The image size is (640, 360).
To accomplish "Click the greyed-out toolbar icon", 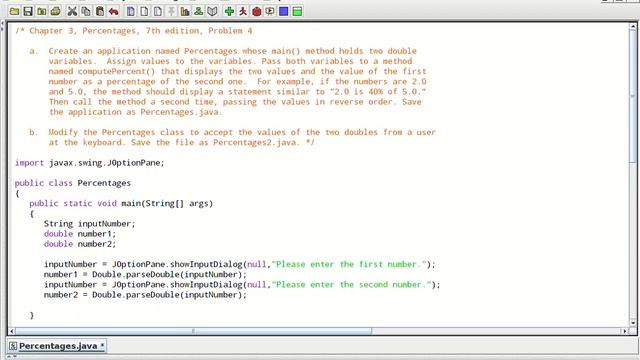I will coord(171,11).
